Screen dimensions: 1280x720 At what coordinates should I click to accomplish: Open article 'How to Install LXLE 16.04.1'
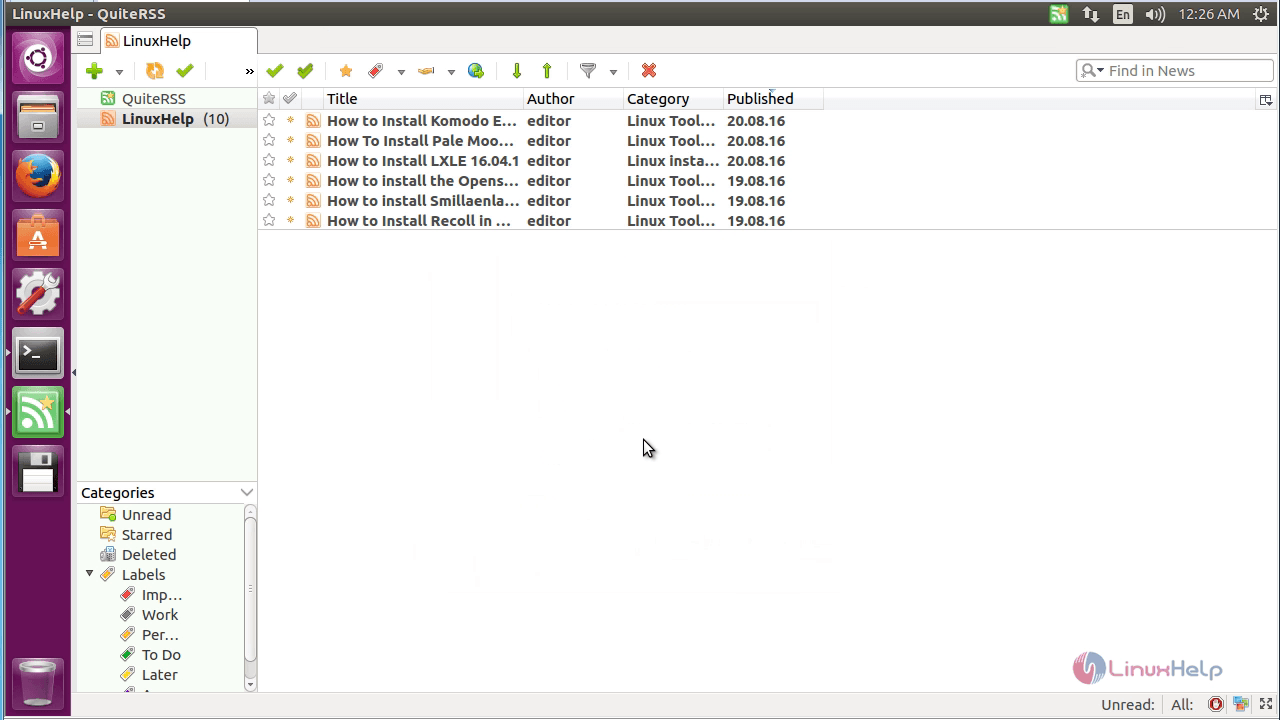(x=423, y=161)
